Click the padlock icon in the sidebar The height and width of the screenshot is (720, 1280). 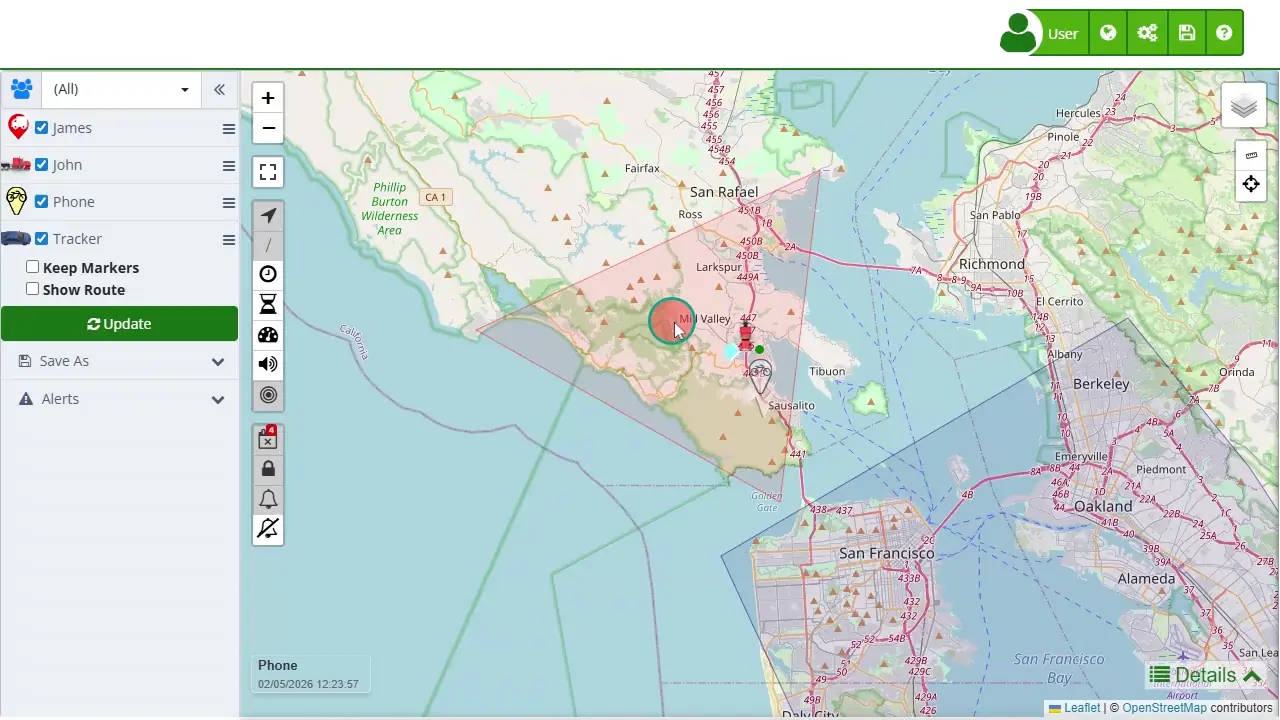point(268,468)
